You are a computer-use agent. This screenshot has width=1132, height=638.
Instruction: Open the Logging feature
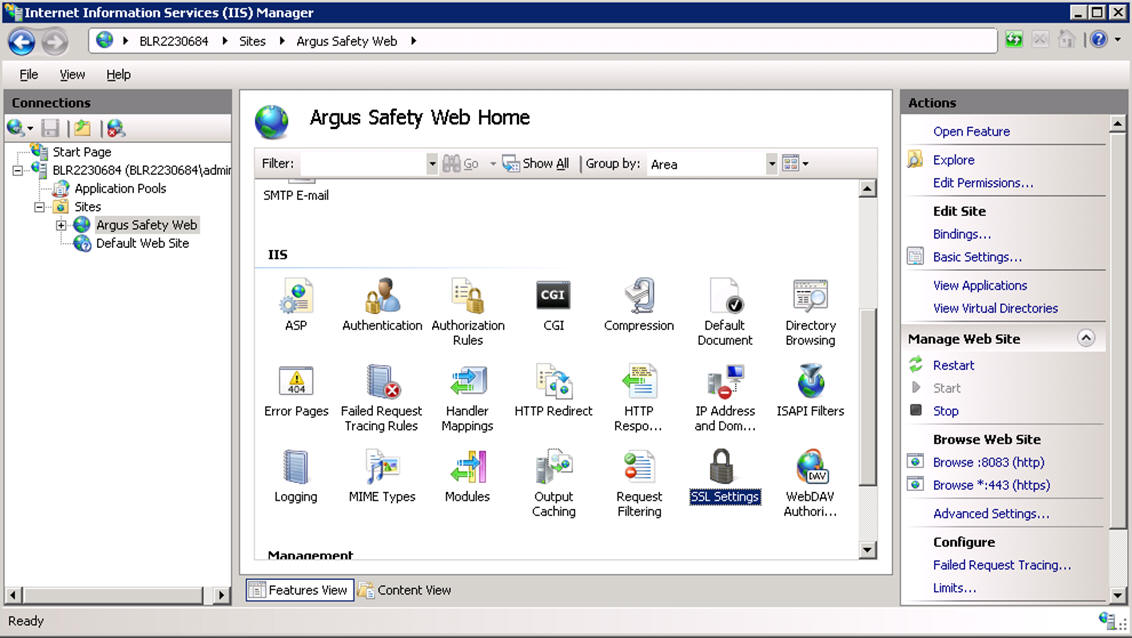click(x=296, y=467)
